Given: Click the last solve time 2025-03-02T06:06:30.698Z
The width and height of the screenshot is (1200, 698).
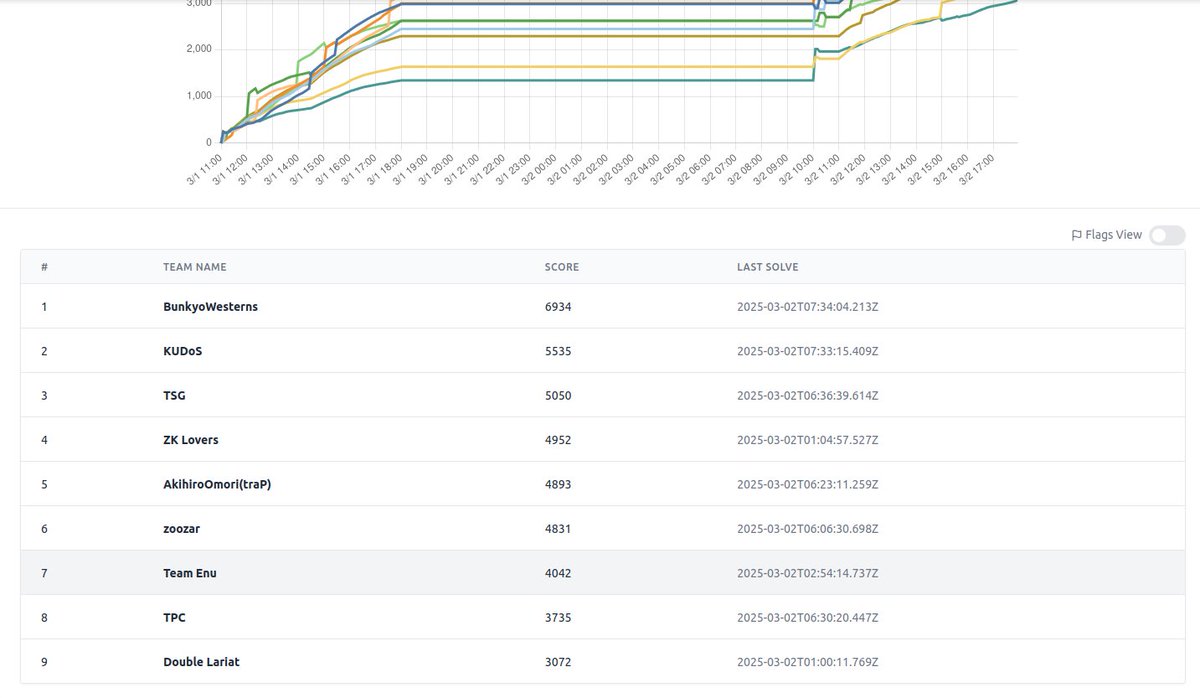Looking at the screenshot, I should coord(807,529).
